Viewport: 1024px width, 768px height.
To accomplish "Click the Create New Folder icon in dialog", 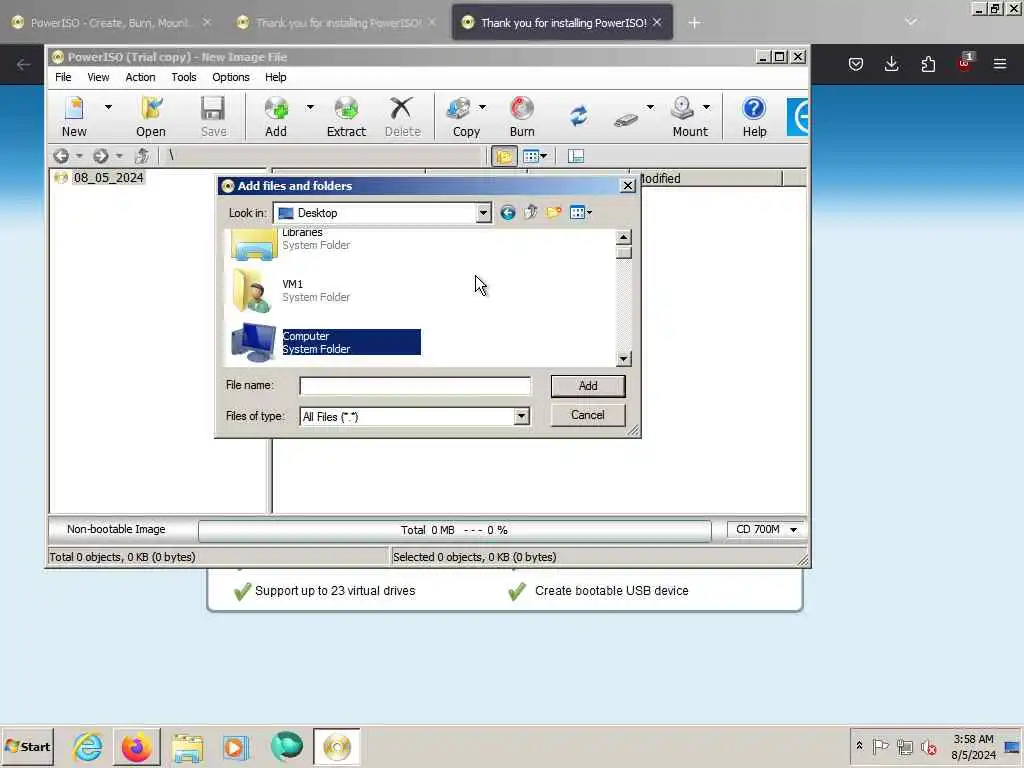I will 554,212.
